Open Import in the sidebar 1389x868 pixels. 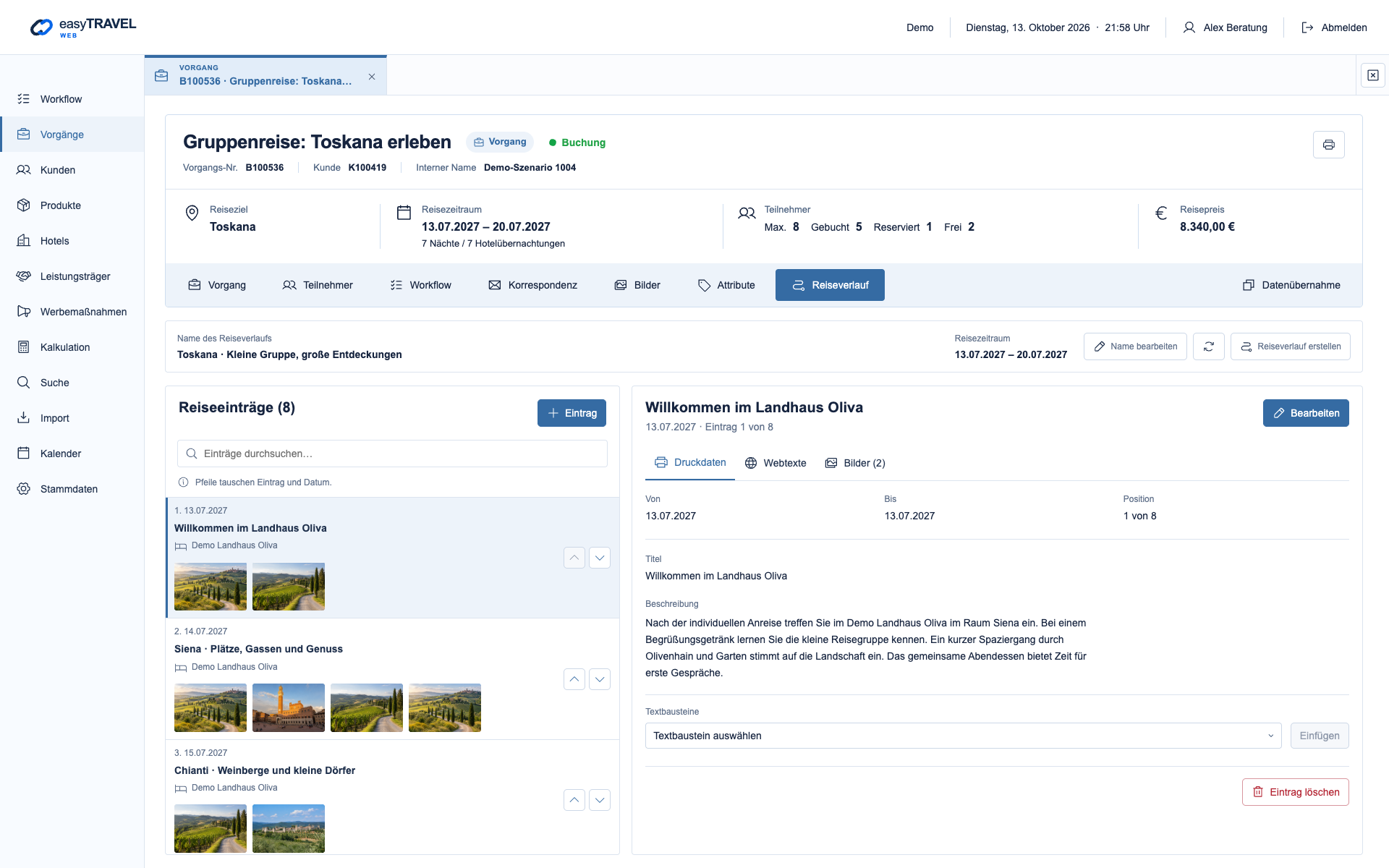[x=72, y=418]
